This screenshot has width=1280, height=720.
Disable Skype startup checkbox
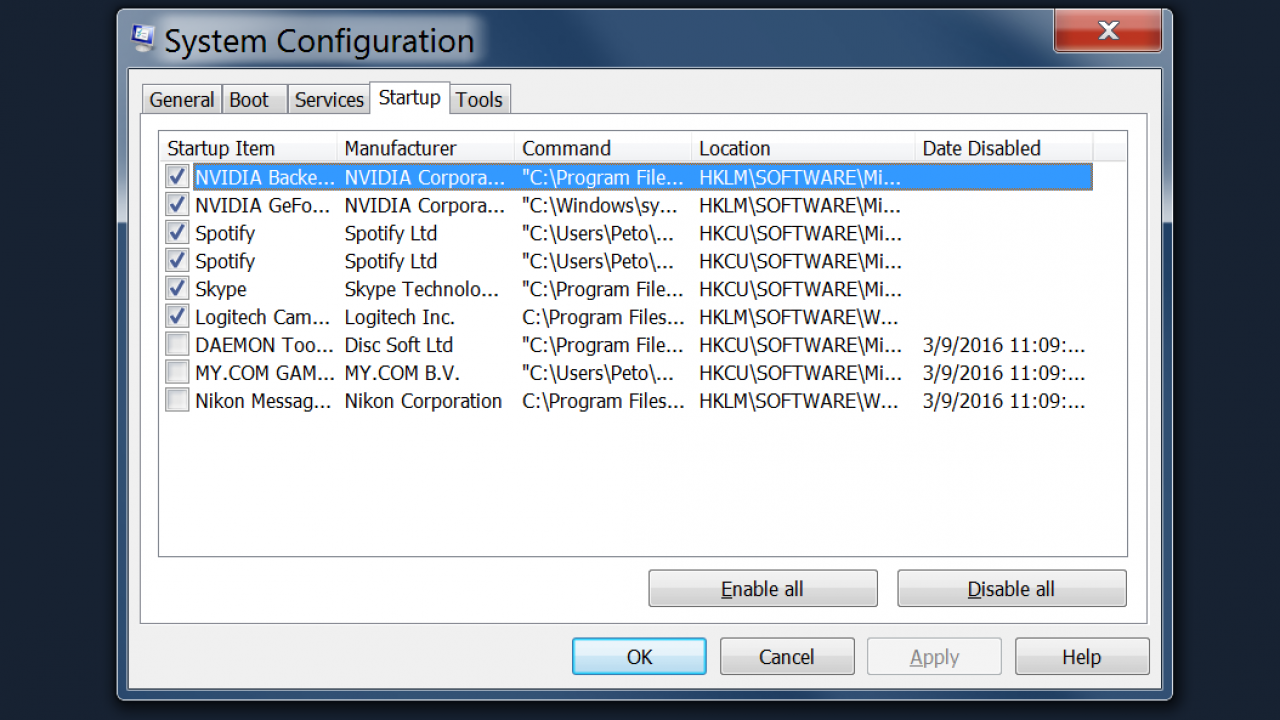(177, 289)
